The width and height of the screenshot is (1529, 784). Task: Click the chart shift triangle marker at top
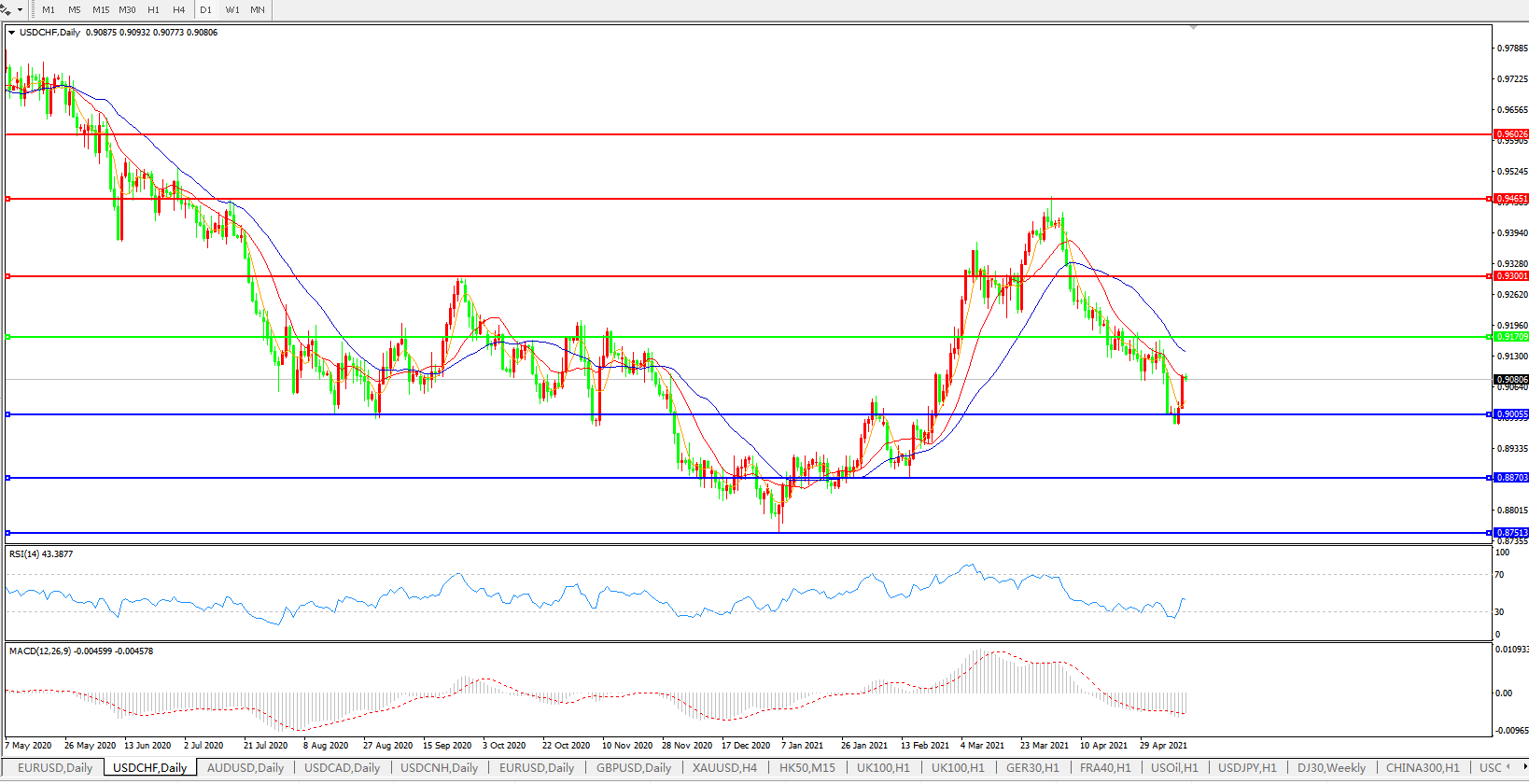pos(1193,28)
